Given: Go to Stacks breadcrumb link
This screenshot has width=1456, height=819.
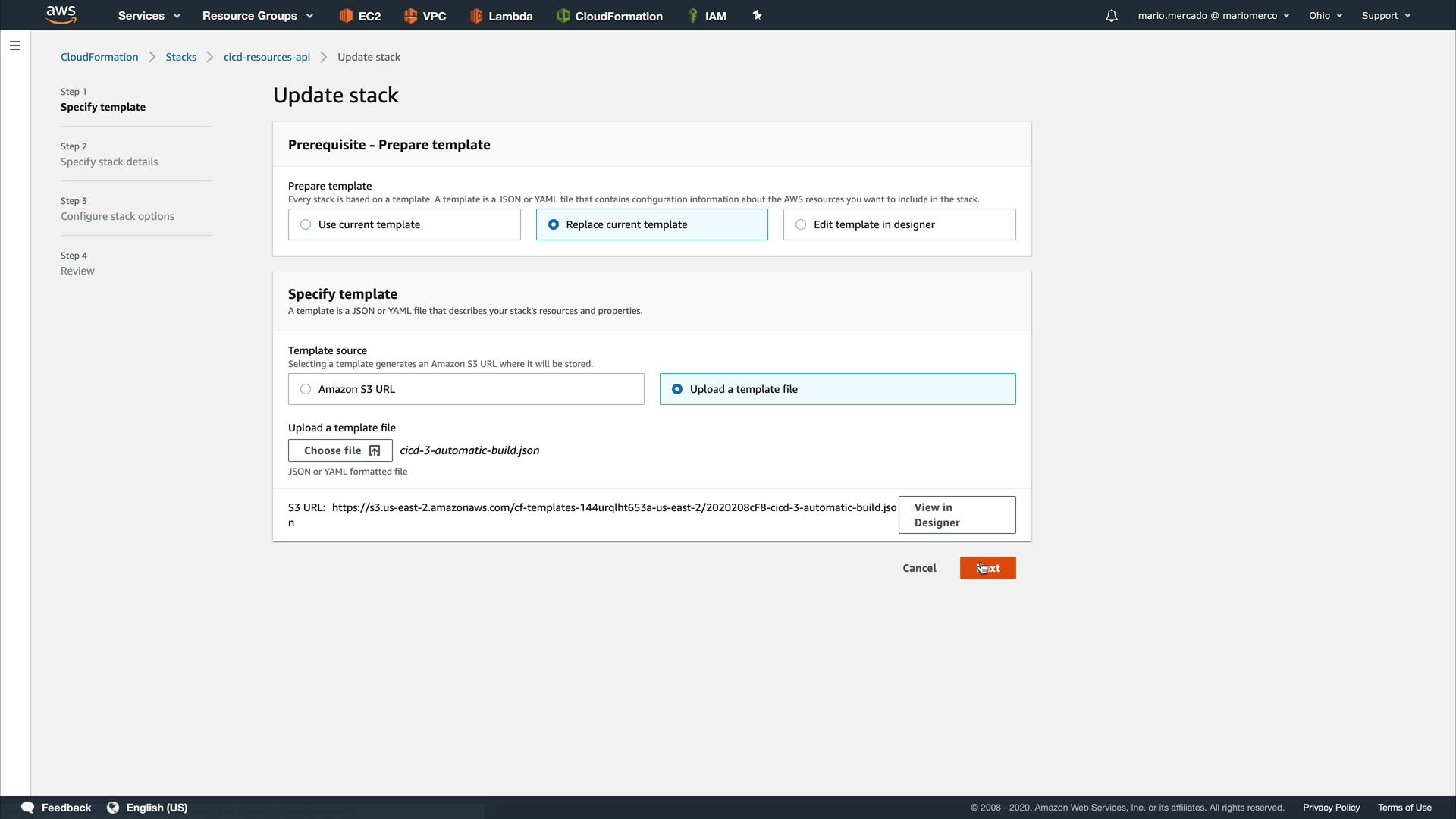Looking at the screenshot, I should (180, 57).
